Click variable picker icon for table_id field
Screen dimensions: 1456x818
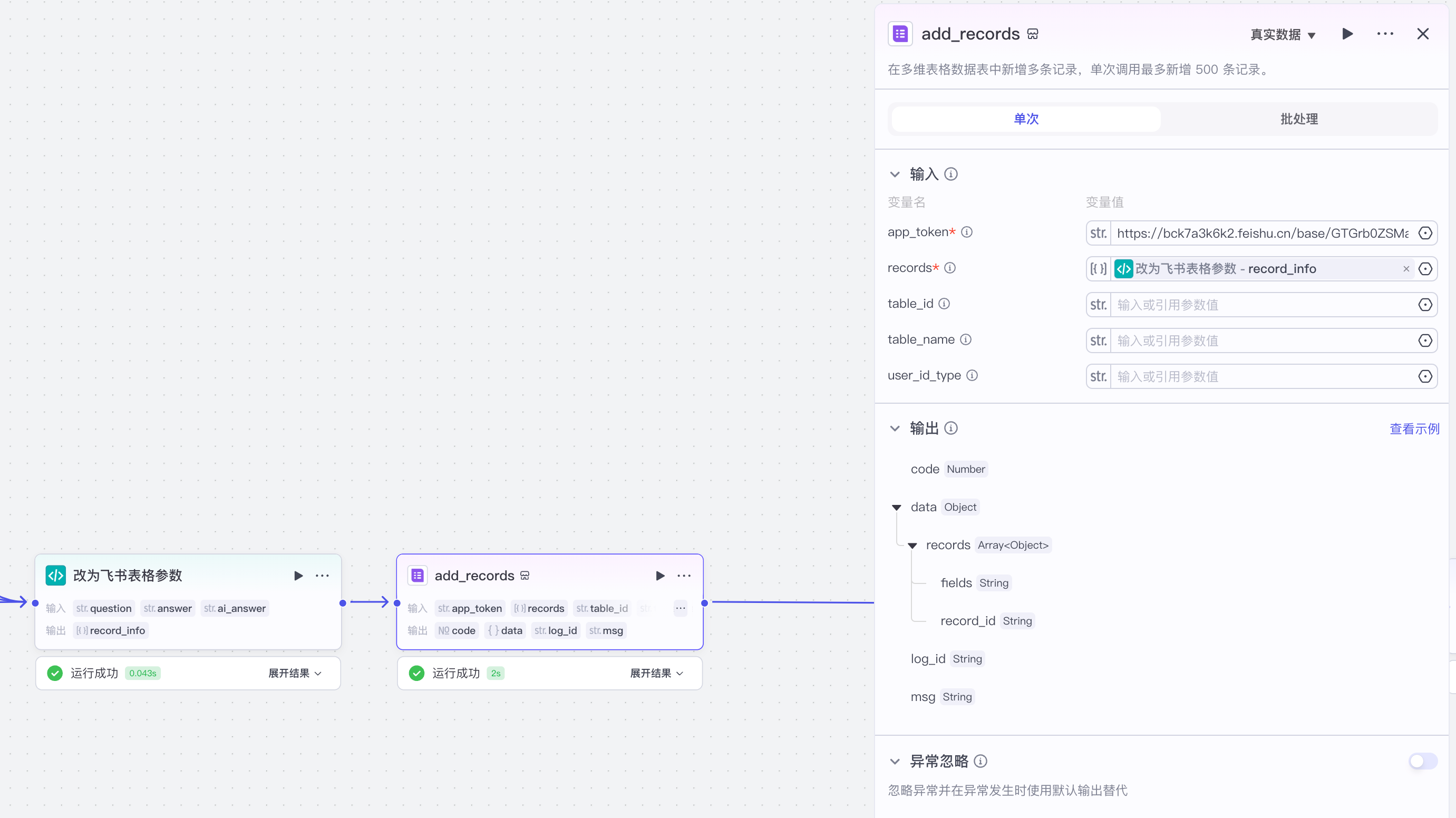(1425, 305)
